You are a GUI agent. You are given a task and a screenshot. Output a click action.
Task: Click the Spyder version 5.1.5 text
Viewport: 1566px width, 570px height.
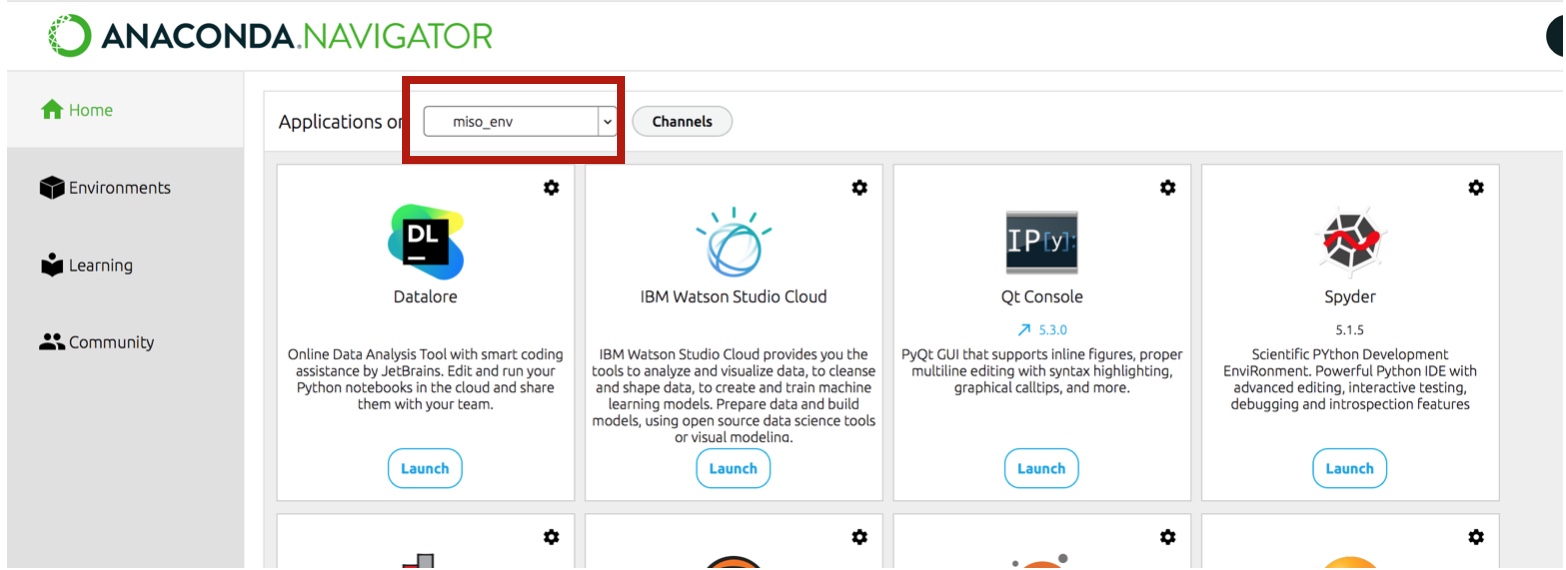click(x=1350, y=328)
